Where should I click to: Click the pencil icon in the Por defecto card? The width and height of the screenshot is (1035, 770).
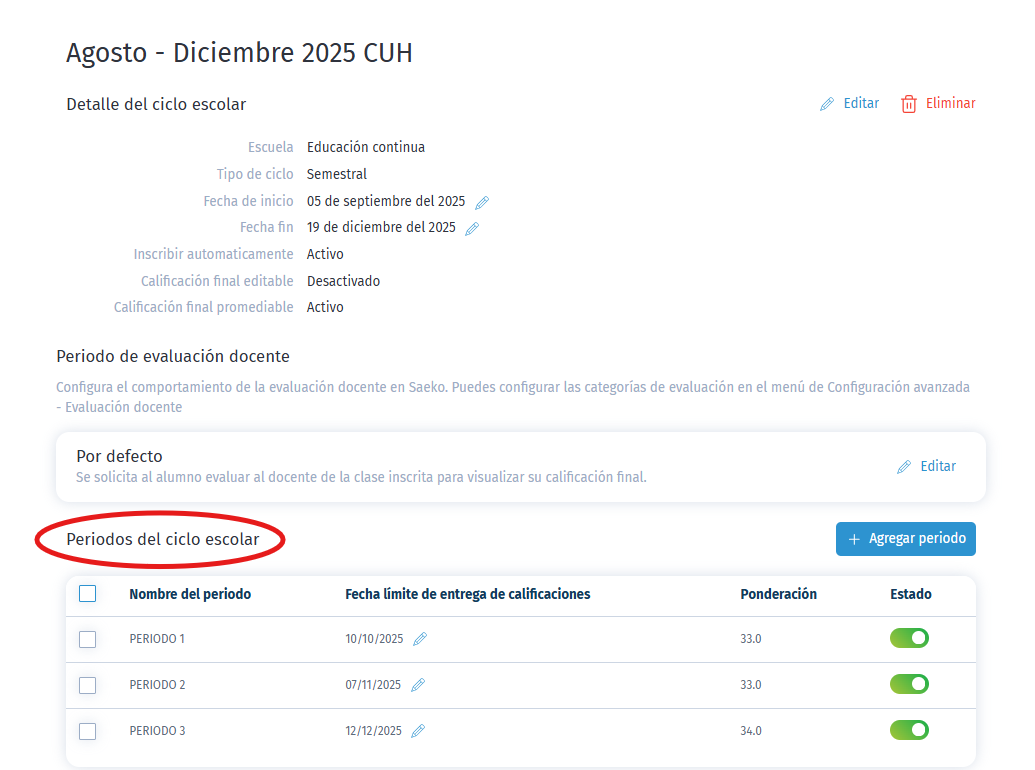tap(904, 467)
